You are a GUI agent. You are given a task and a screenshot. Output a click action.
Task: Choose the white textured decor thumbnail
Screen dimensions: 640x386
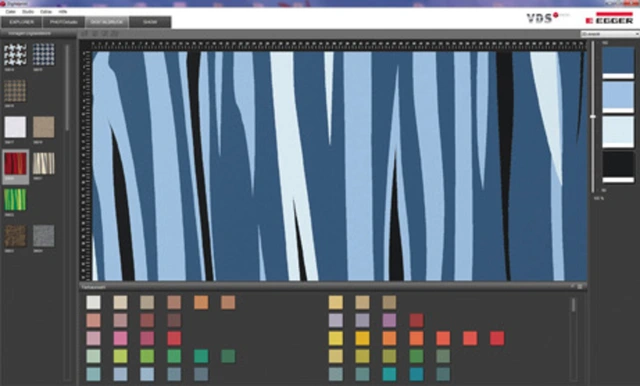click(x=15, y=127)
